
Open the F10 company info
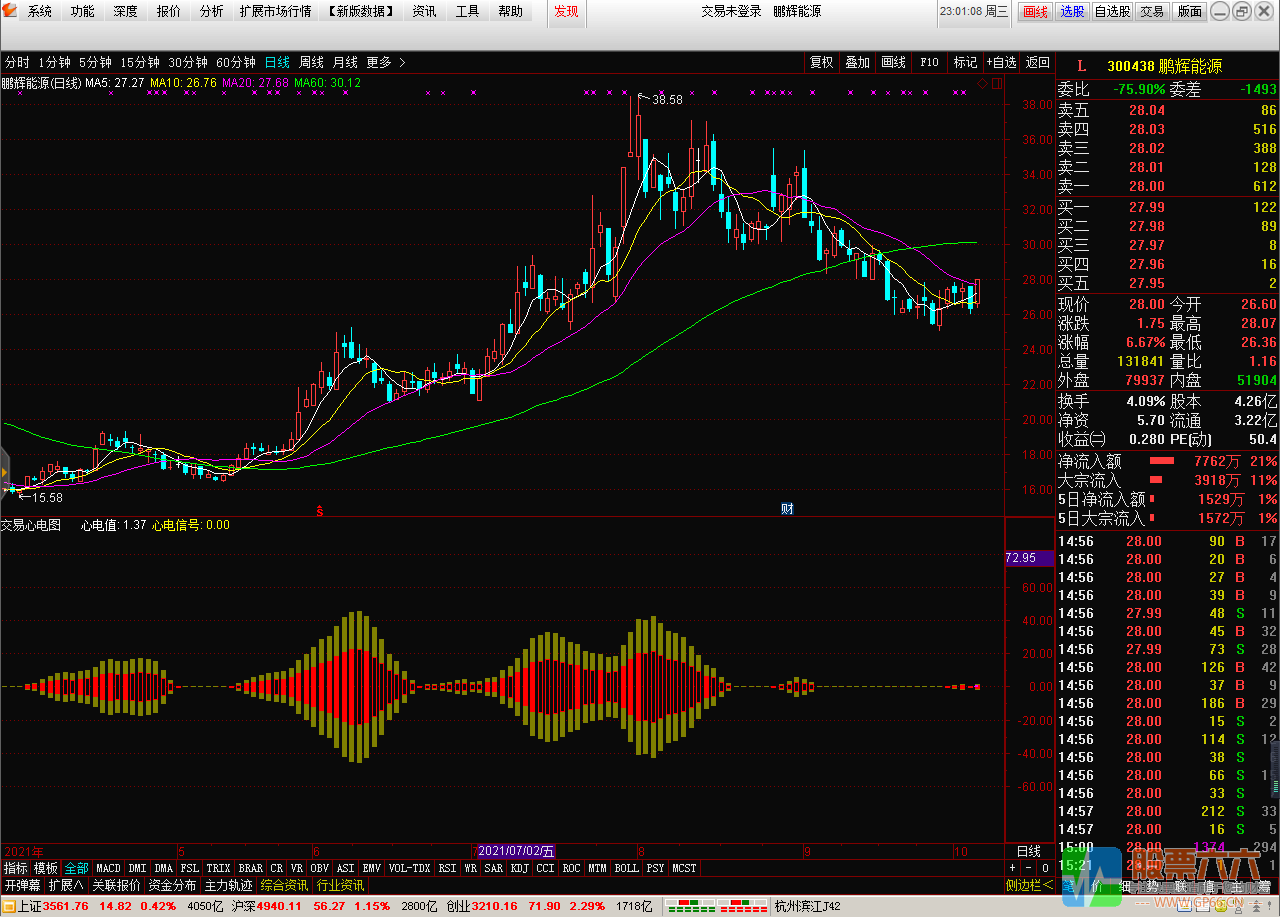coord(929,62)
